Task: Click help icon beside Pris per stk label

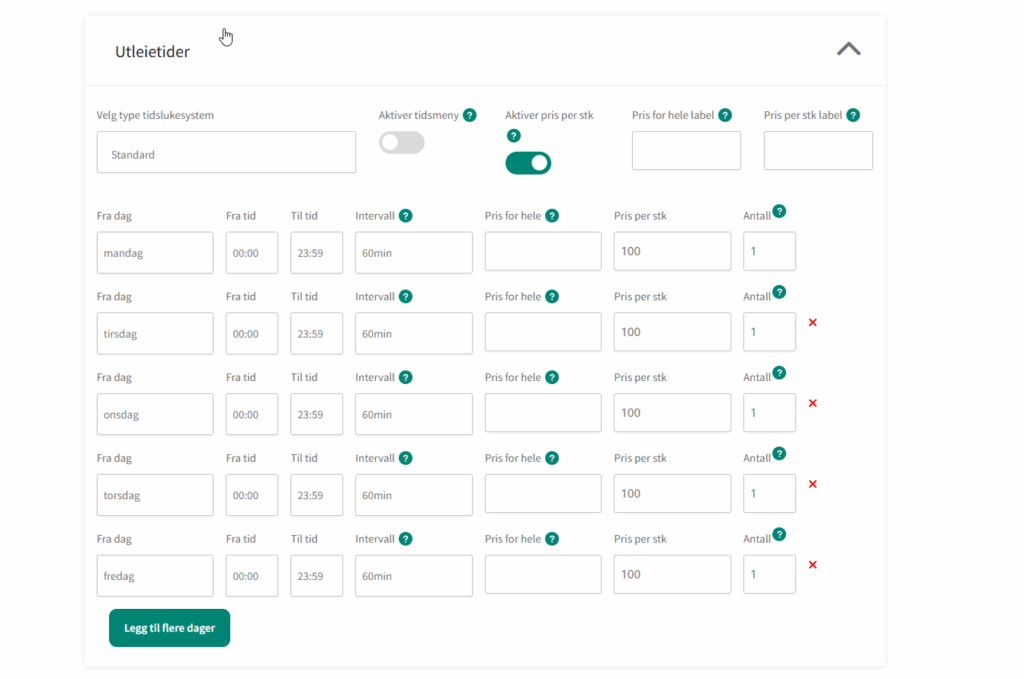Action: pyautogui.click(x=853, y=115)
